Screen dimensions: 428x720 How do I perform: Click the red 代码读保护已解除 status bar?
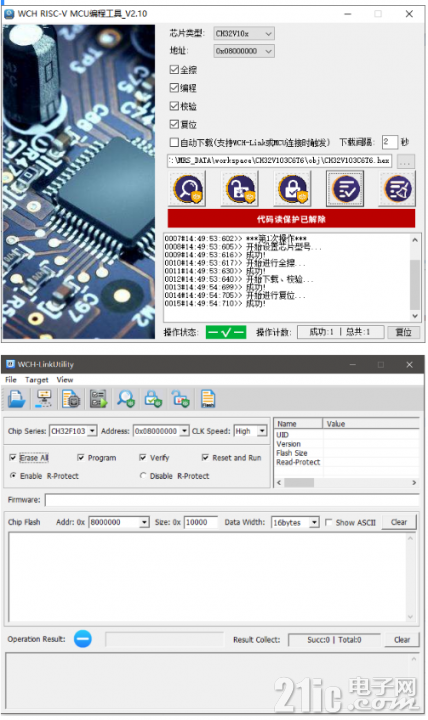point(291,219)
